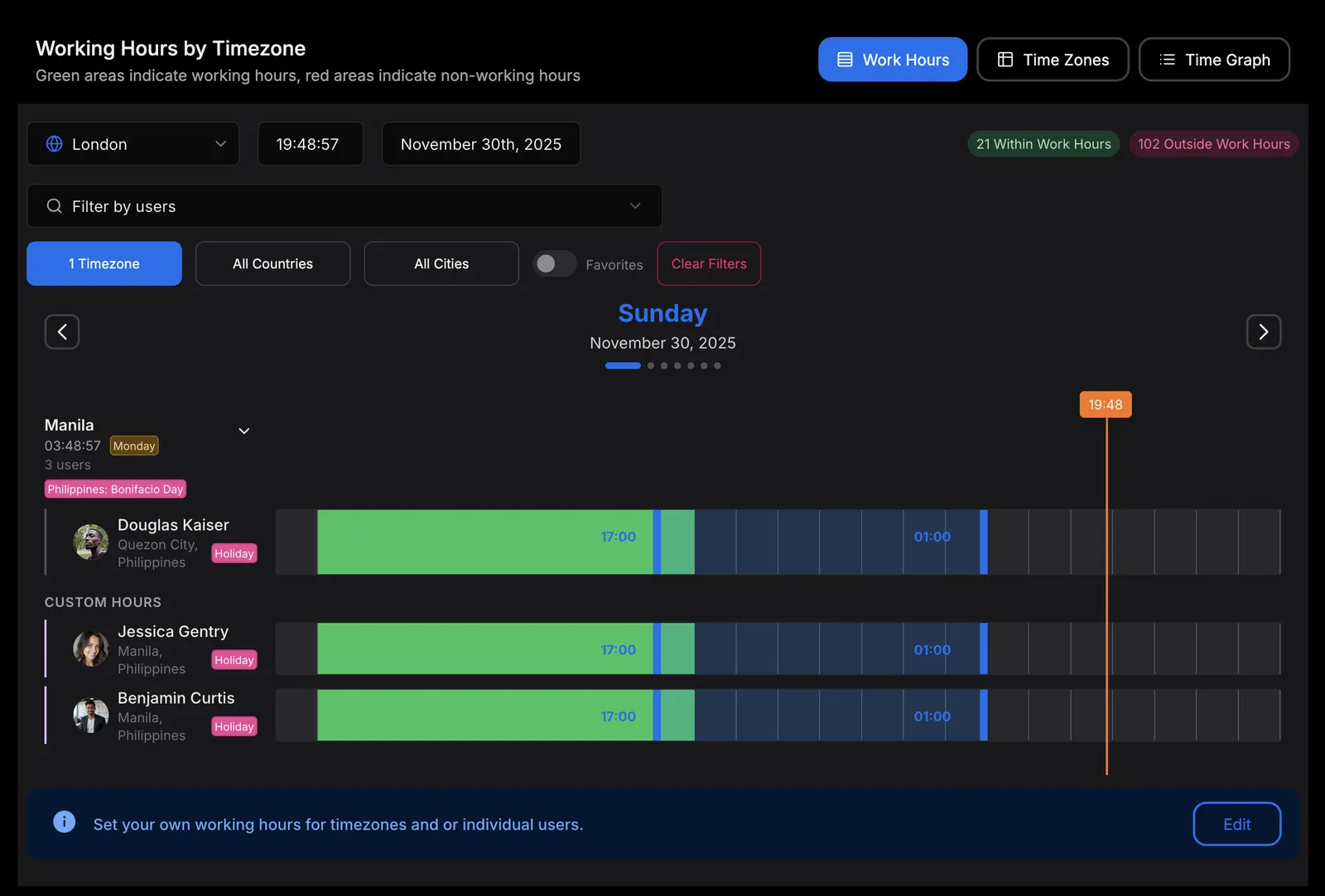1325x896 pixels.
Task: Click the 102 Outside Work Hours badge
Action: click(x=1214, y=144)
